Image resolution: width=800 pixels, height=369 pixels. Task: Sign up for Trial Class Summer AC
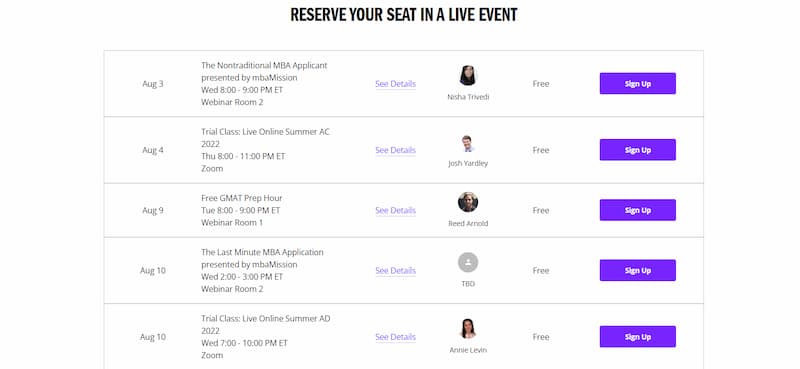tap(638, 150)
